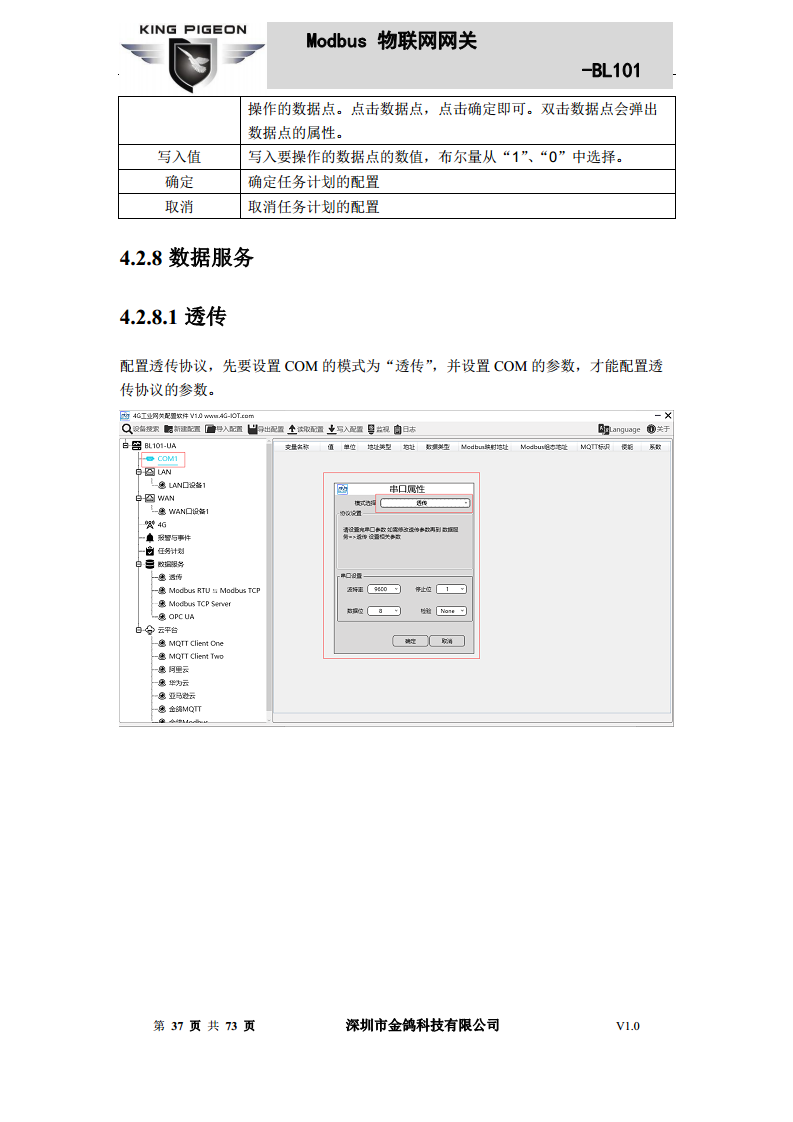The height and width of the screenshot is (1122, 793).
Task: Click the 取消 table cell in document
Action: tap(179, 206)
